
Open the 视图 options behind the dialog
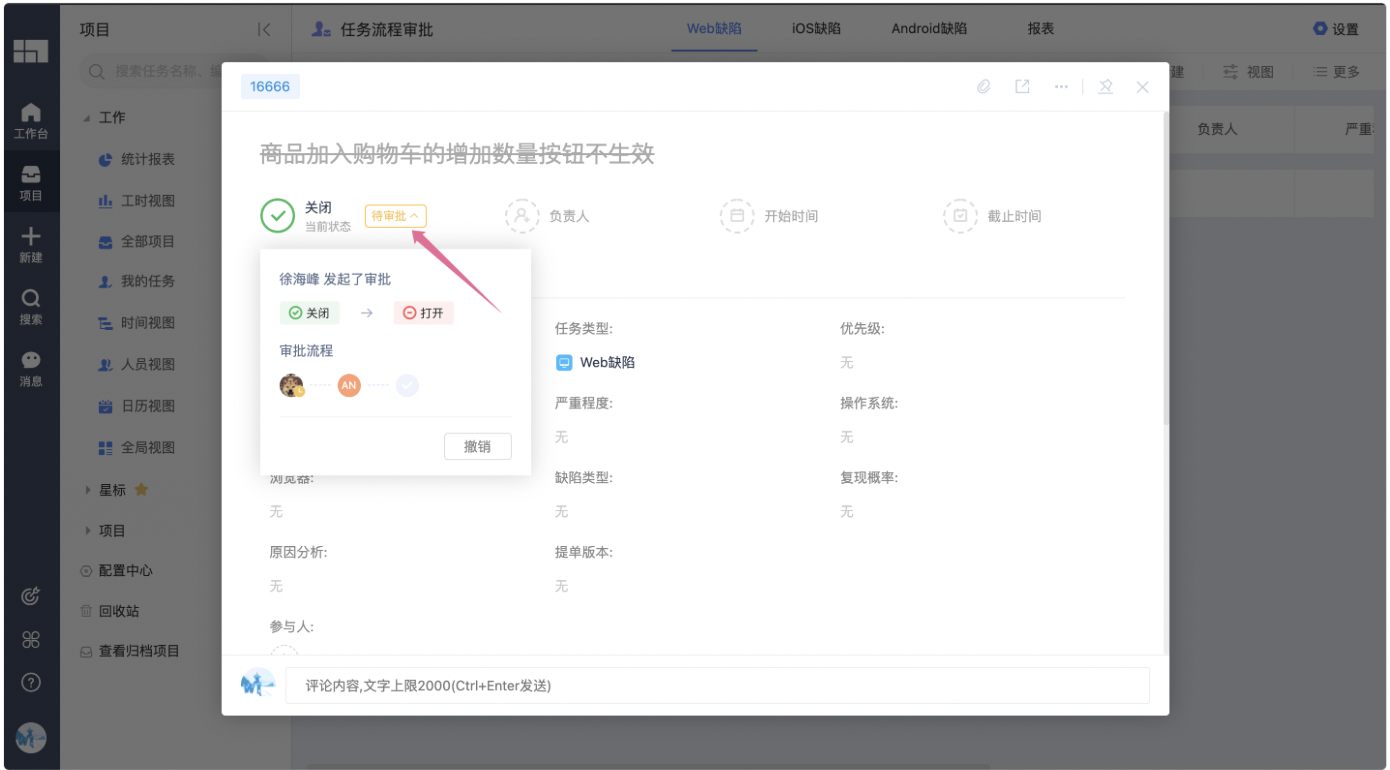coord(1248,72)
